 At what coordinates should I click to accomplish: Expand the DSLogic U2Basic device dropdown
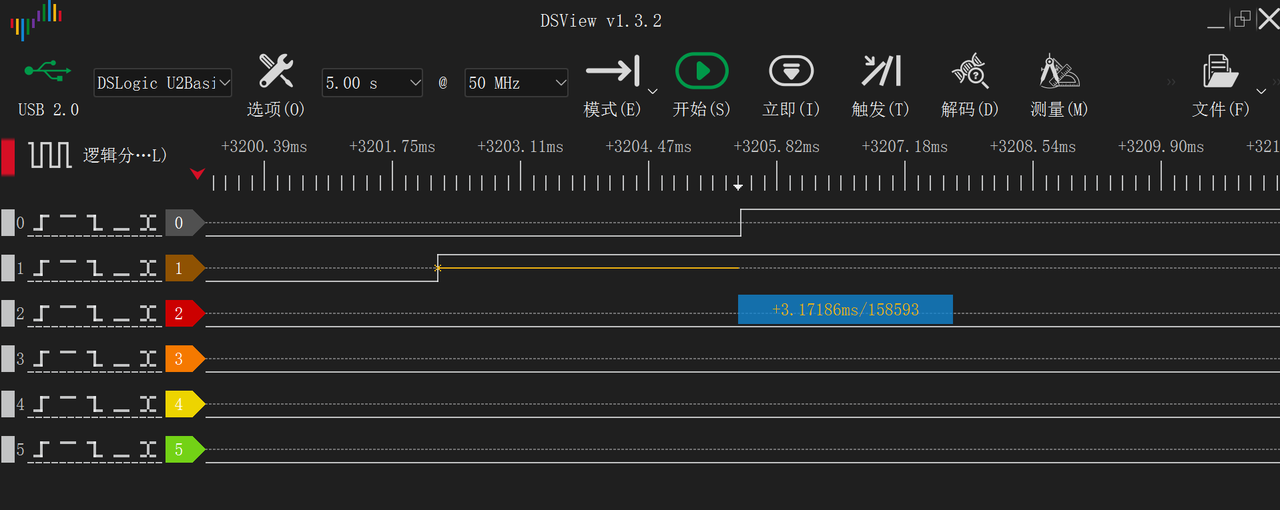(x=164, y=83)
